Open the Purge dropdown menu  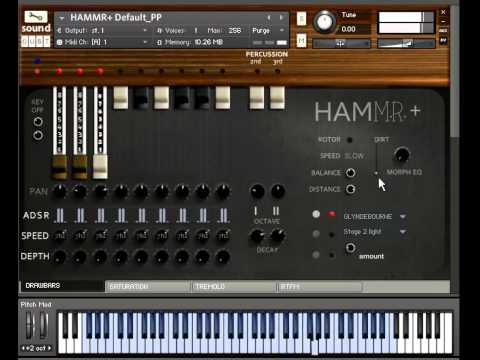(269, 31)
